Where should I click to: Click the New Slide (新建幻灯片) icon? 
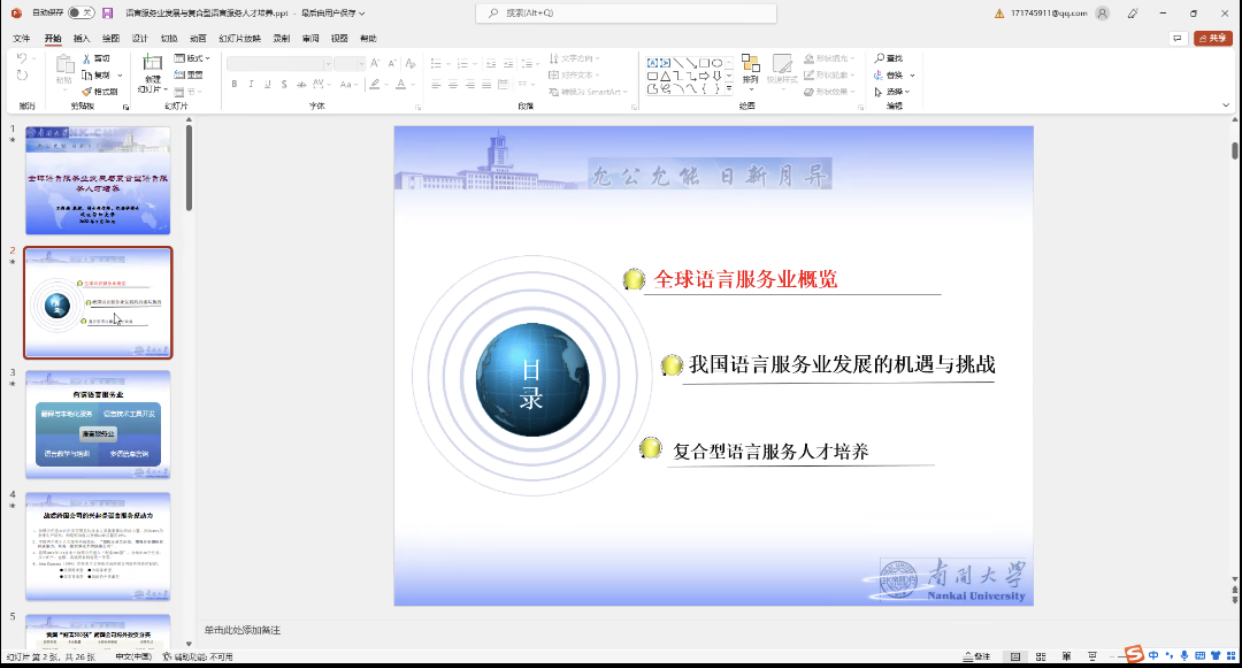[x=152, y=64]
